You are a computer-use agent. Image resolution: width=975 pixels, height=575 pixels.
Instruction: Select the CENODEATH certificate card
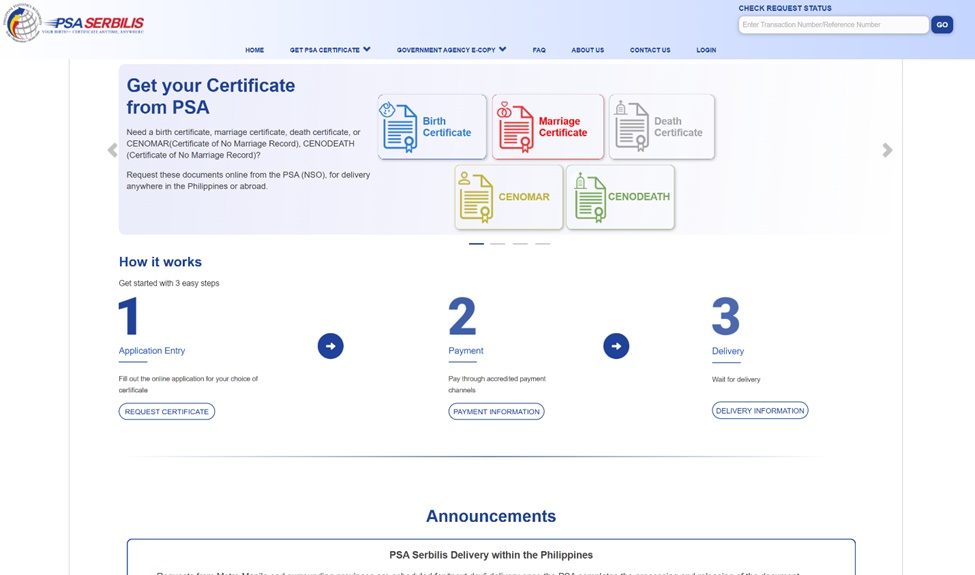coord(621,197)
